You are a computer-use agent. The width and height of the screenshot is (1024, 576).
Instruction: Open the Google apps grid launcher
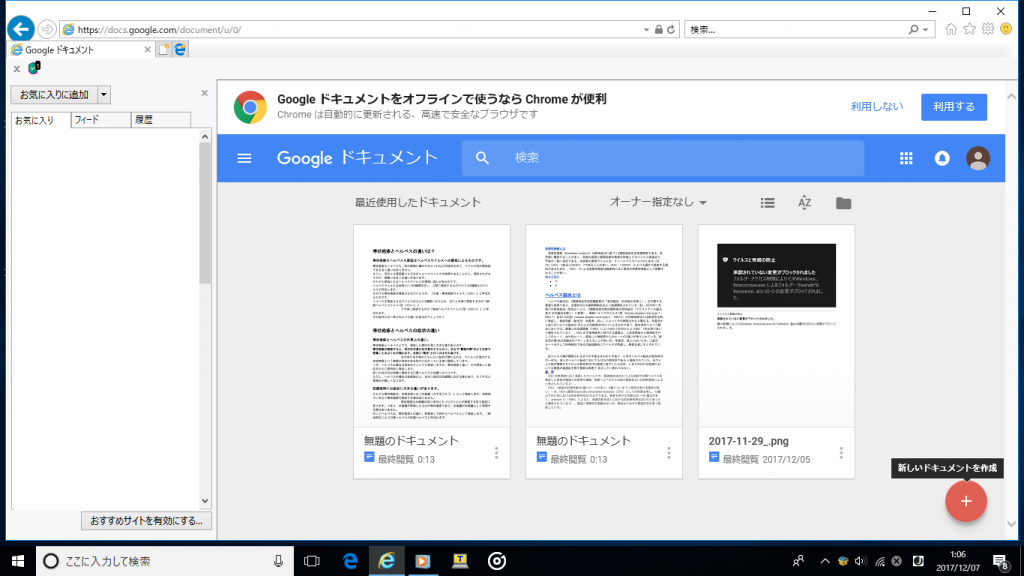point(906,158)
